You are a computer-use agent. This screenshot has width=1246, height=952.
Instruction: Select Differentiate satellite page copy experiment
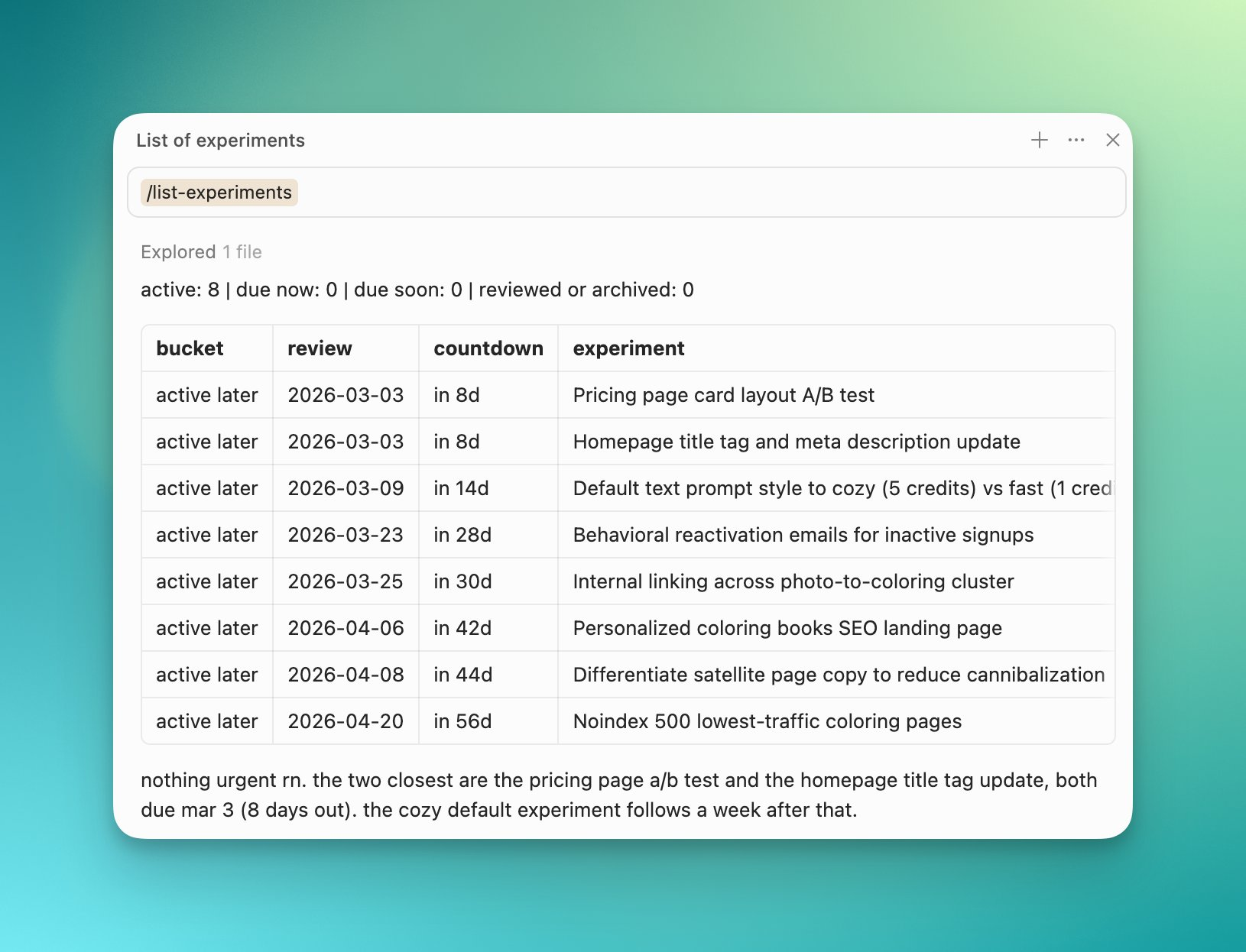838,675
